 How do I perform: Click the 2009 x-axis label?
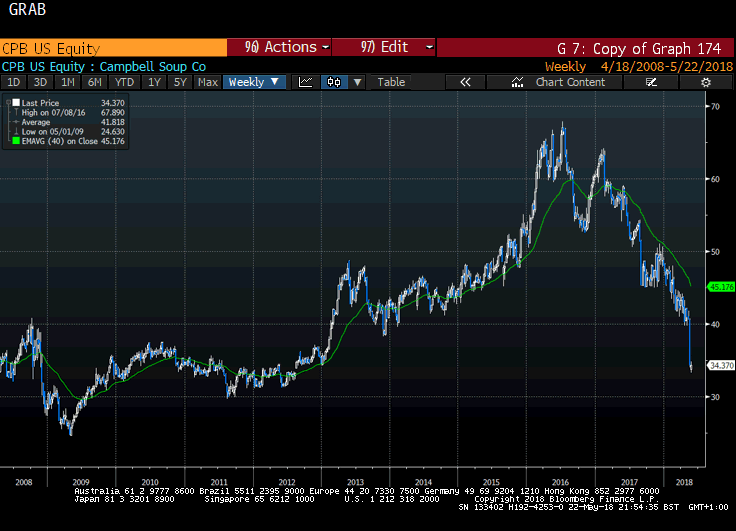81,482
